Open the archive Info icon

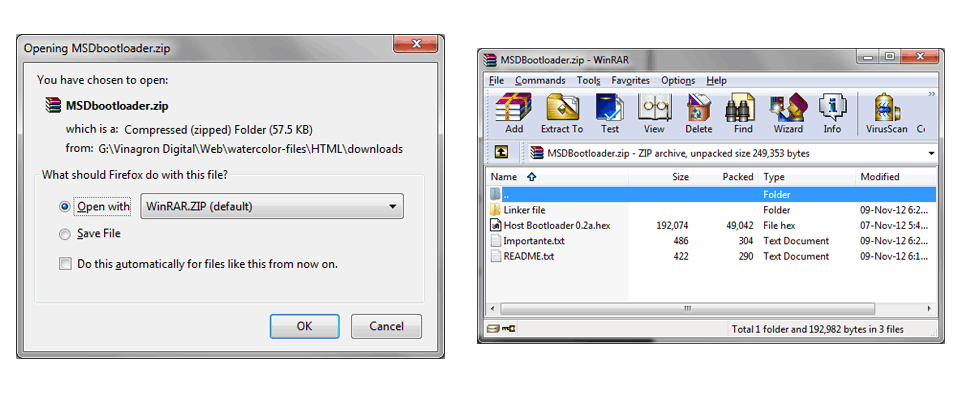[832, 113]
